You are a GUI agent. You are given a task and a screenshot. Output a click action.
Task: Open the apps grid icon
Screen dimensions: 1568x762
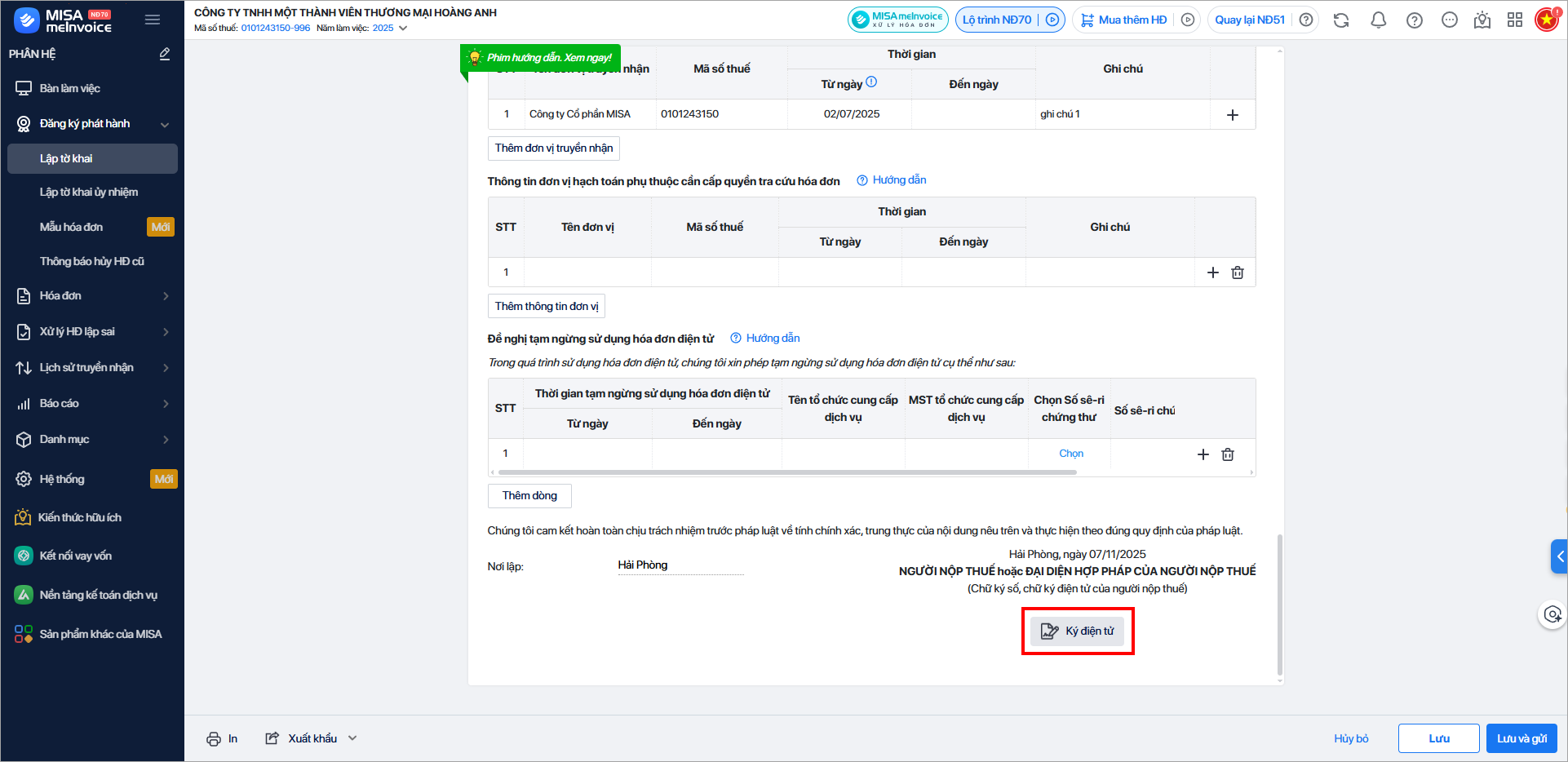1514,20
